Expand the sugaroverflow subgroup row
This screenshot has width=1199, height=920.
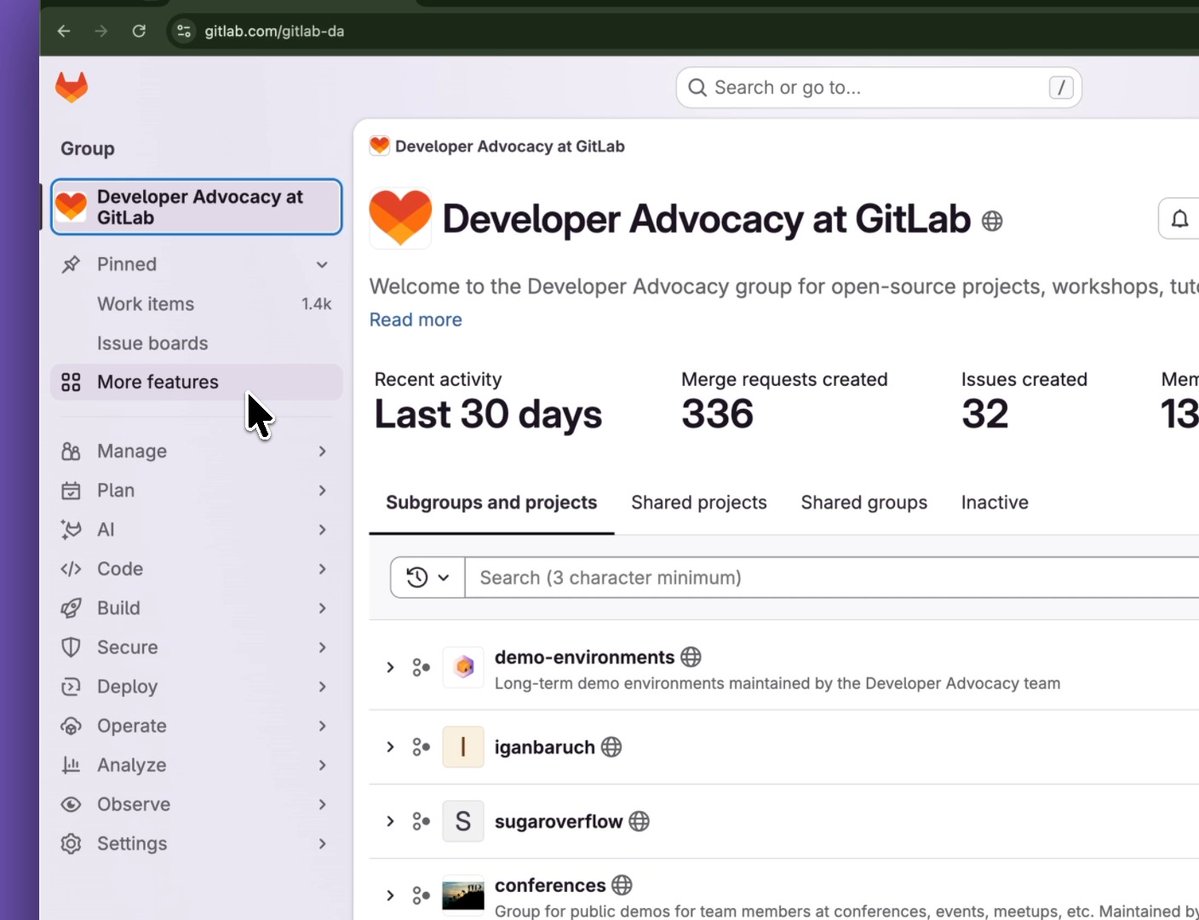tap(390, 821)
